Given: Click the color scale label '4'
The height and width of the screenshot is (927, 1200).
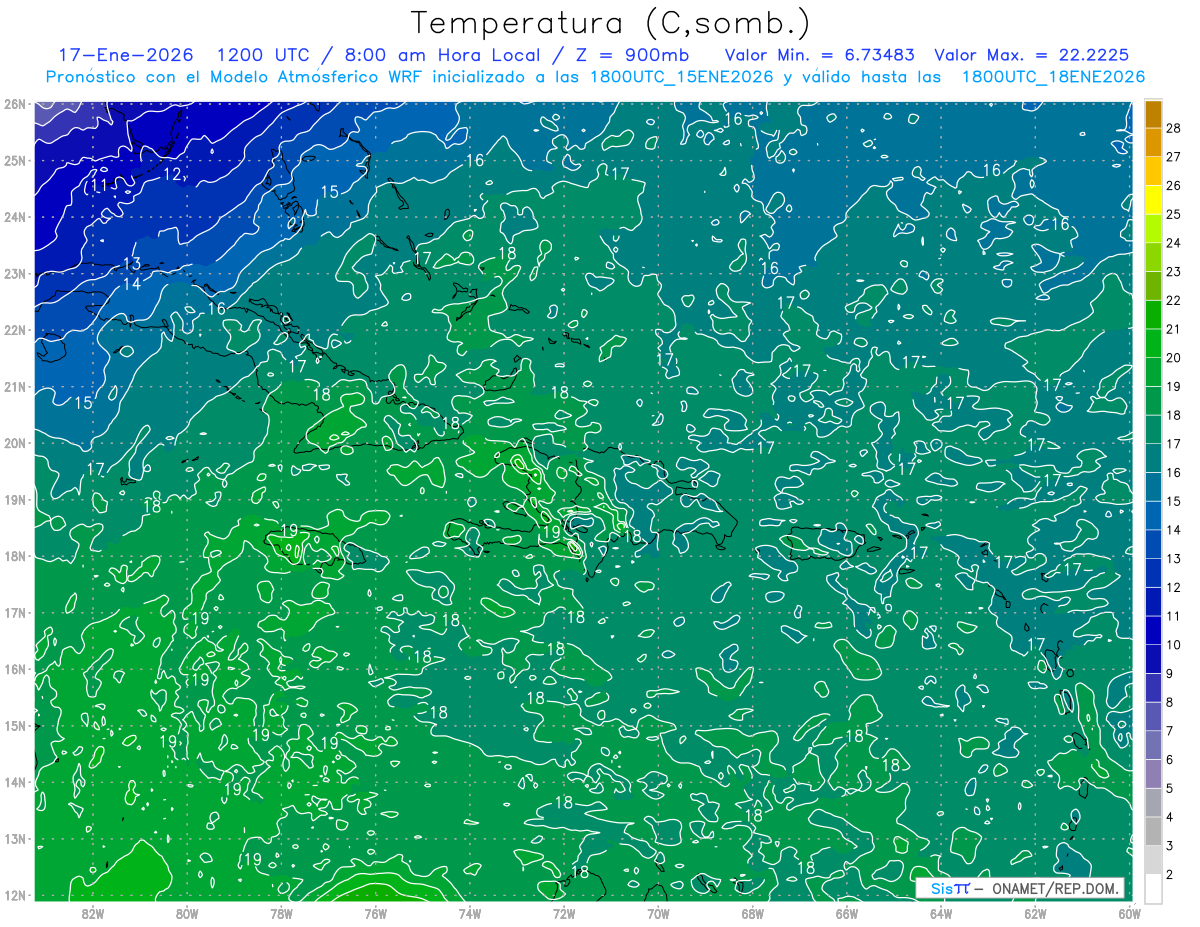Looking at the screenshot, I should point(1170,817).
